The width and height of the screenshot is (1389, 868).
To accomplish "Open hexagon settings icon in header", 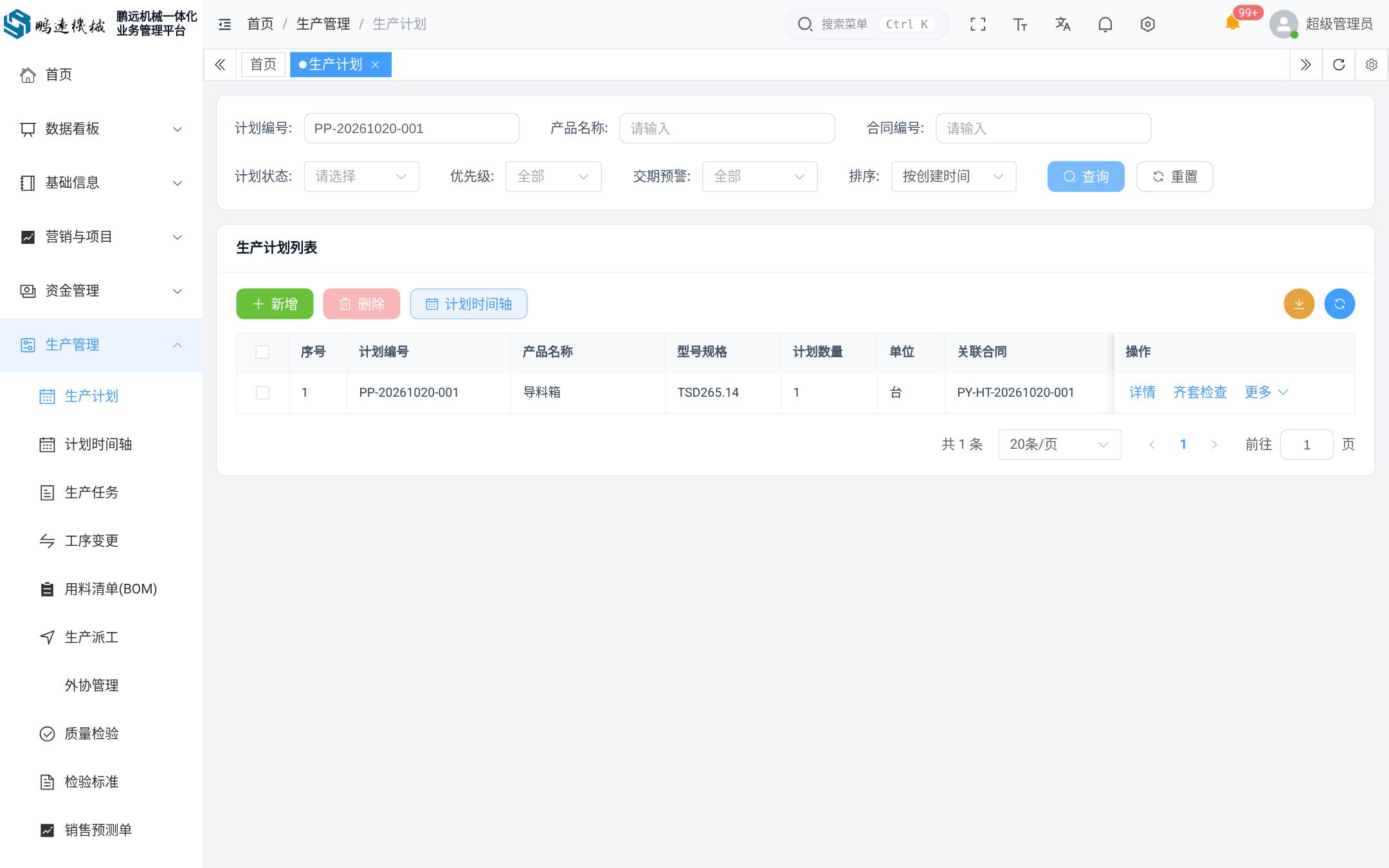I will [1147, 24].
